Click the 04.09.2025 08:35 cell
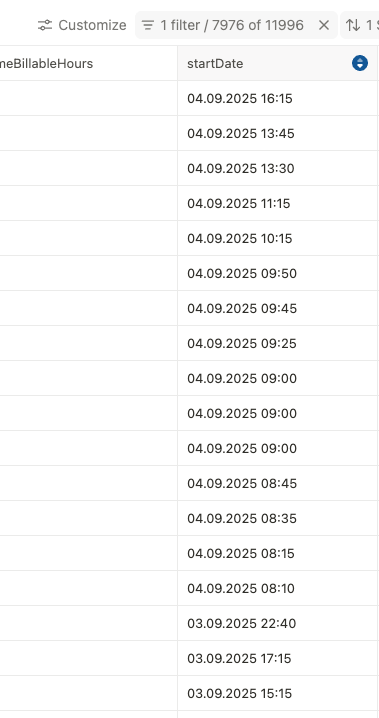Viewport: 379px width, 718px height. tap(277, 518)
